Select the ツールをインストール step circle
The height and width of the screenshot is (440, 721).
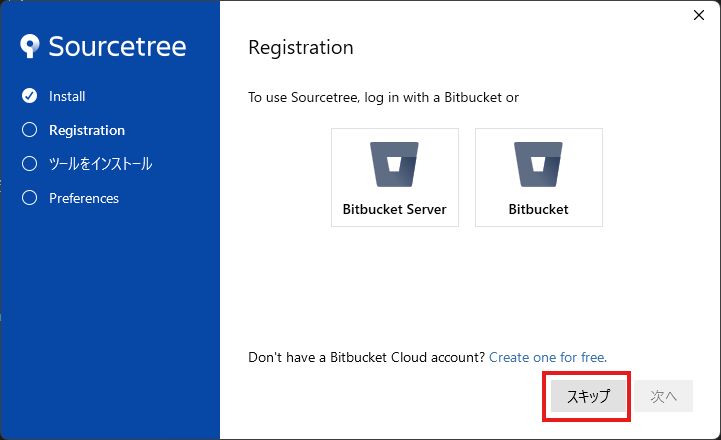pyautogui.click(x=29, y=164)
